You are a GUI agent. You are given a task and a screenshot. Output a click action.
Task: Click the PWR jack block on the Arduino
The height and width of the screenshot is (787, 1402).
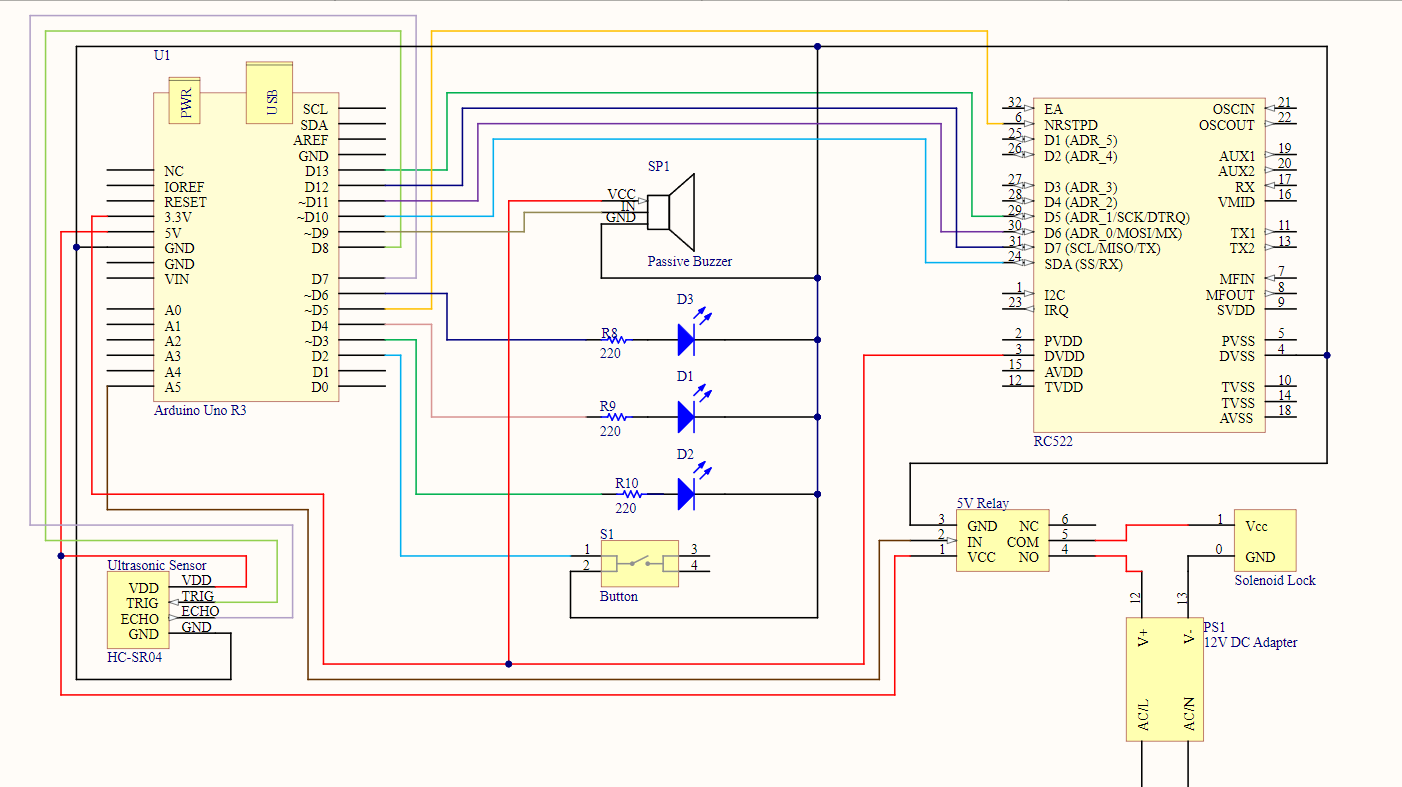point(185,99)
